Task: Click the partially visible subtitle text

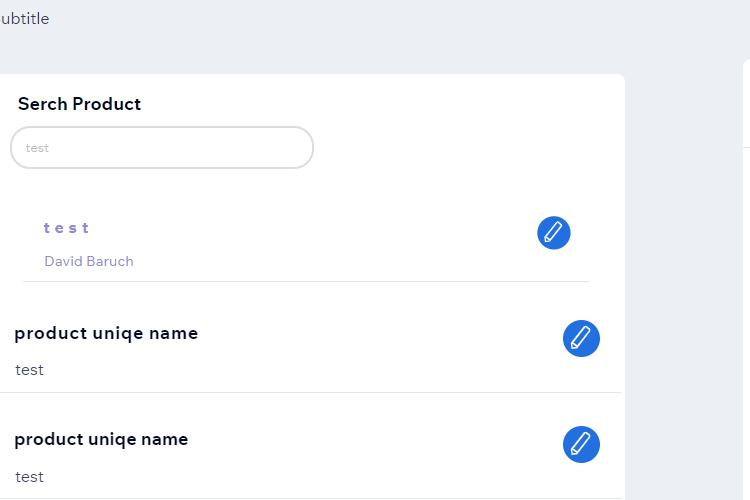Action: [x=24, y=19]
